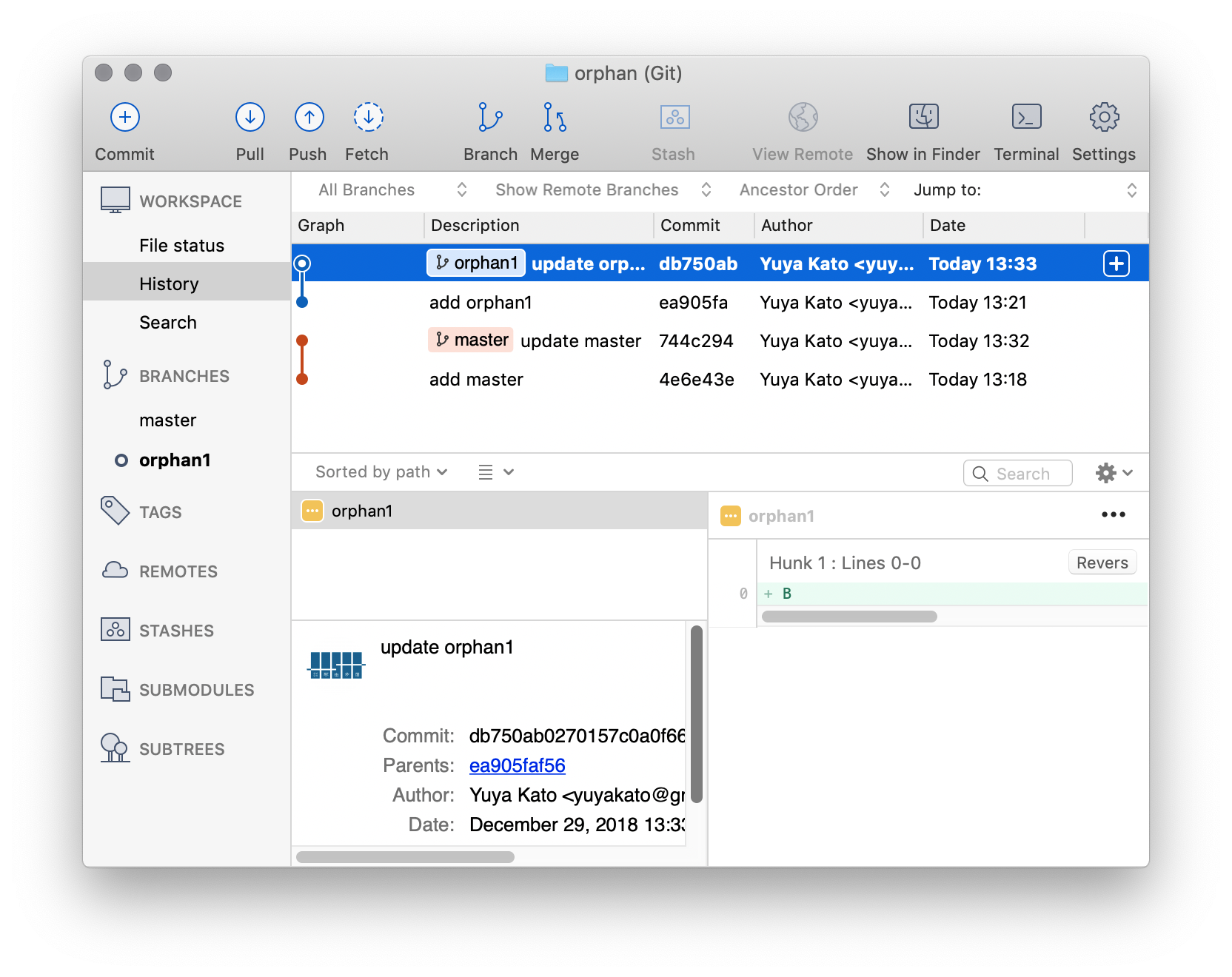
Task: Open the Merge tool icon
Action: click(555, 117)
